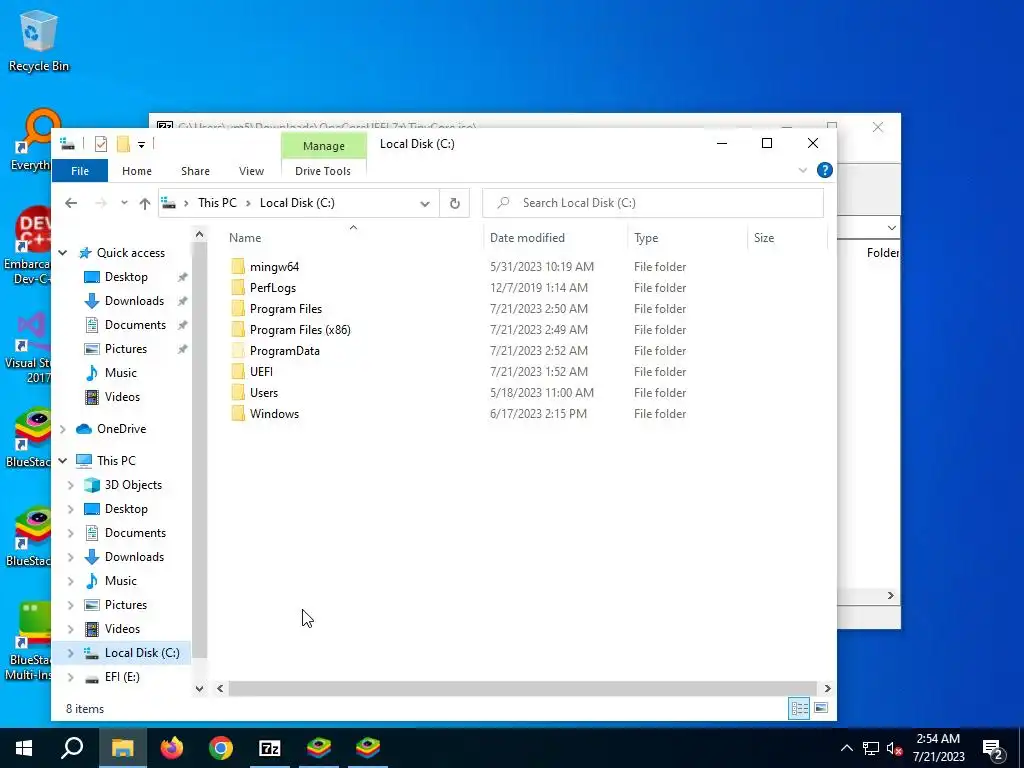Click Local Disk (C:) breadcrumb segment

coord(297,203)
